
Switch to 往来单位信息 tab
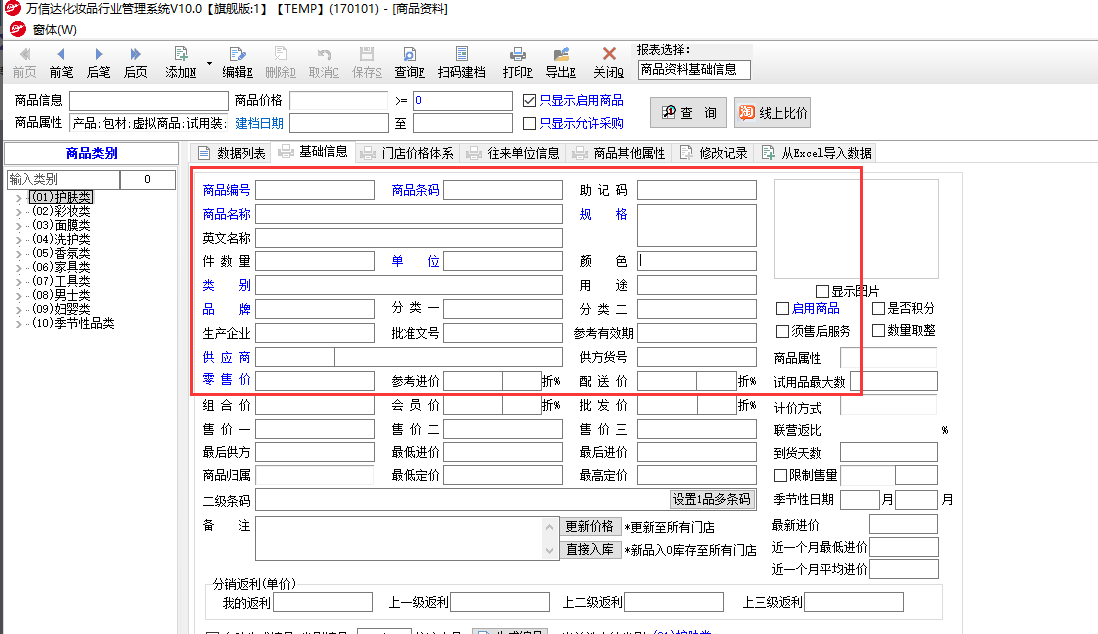(x=513, y=153)
